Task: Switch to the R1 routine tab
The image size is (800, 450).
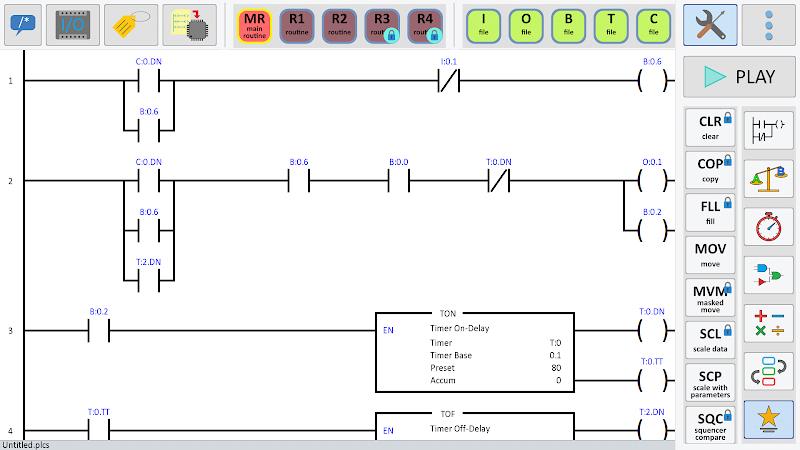Action: tap(297, 26)
